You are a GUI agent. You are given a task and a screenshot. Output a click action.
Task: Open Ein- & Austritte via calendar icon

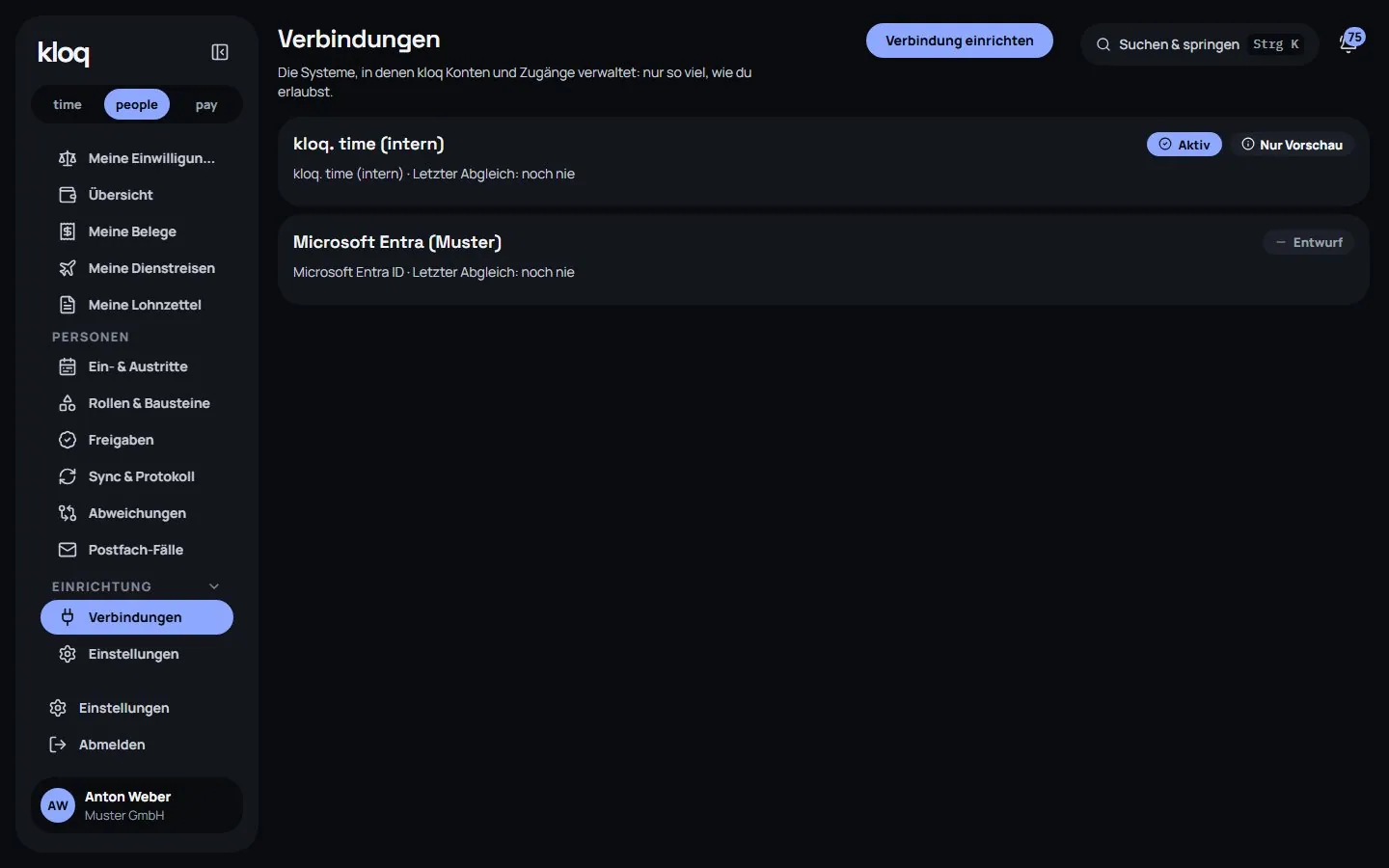point(68,366)
